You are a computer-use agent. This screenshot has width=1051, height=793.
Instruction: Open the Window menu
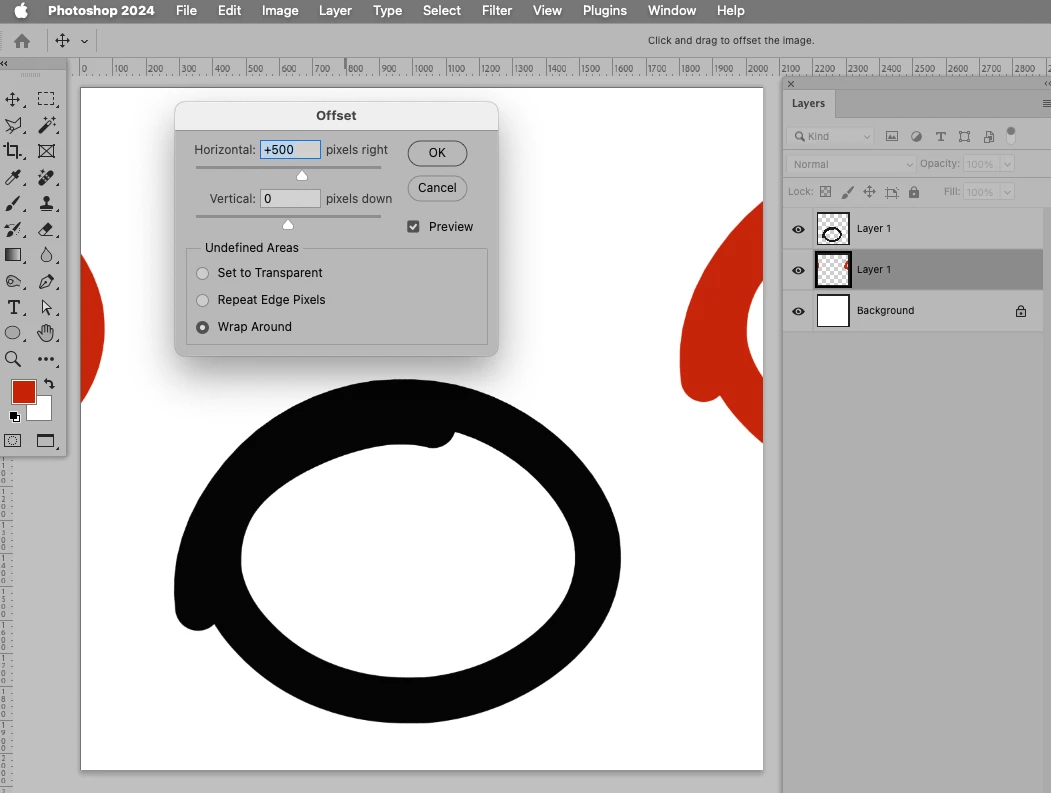point(672,11)
